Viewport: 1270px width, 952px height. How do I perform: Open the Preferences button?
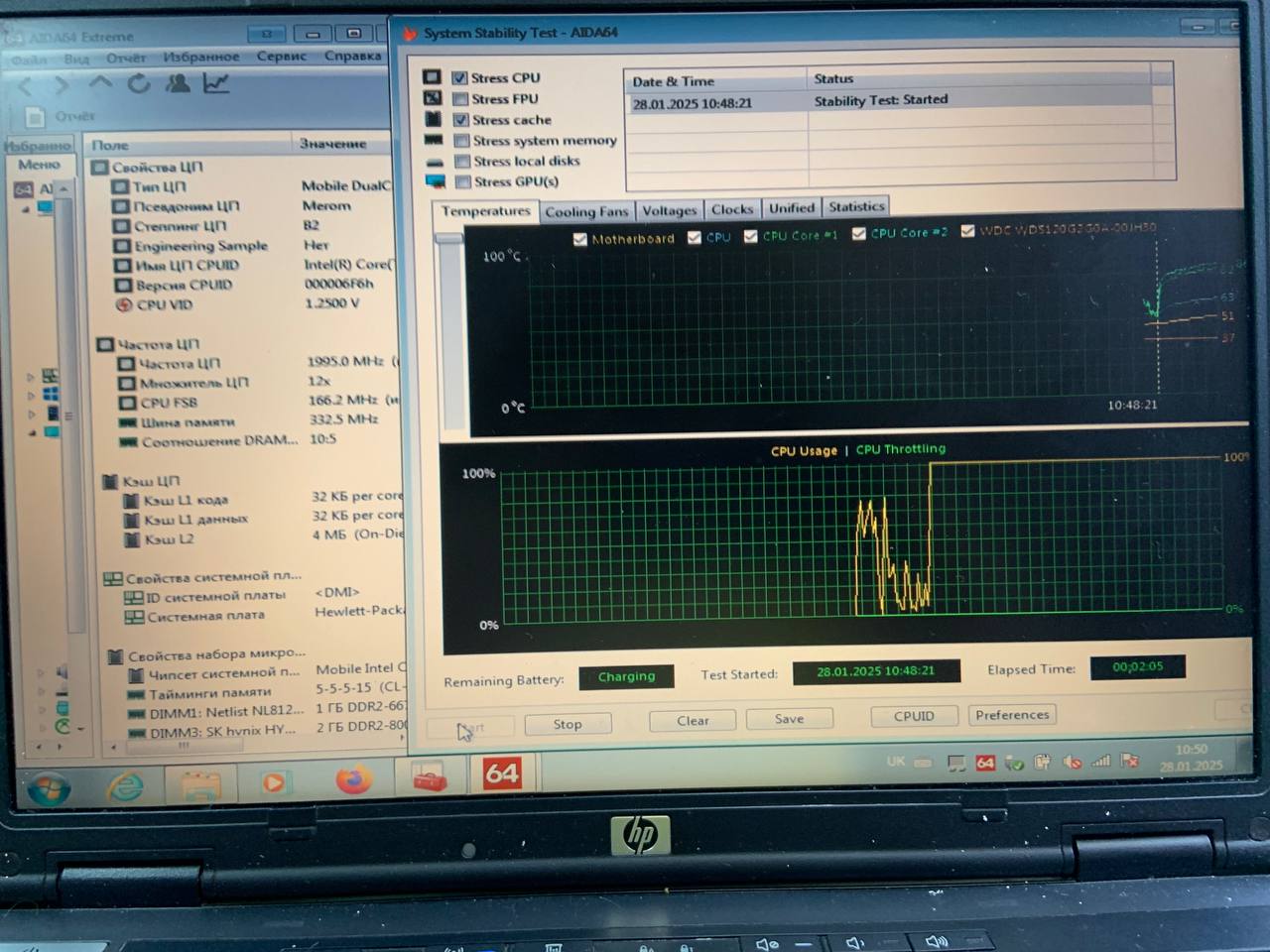click(1012, 714)
